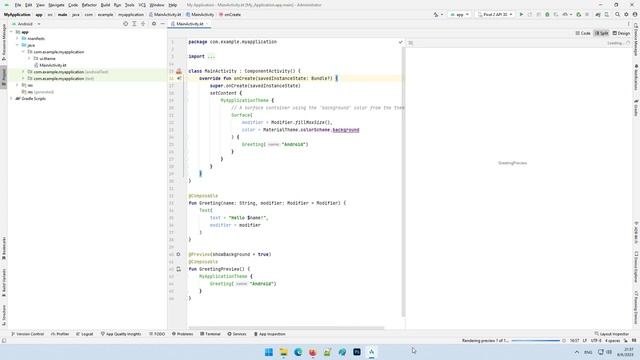
Task: Switch editor to Design view mode
Action: pos(621,33)
